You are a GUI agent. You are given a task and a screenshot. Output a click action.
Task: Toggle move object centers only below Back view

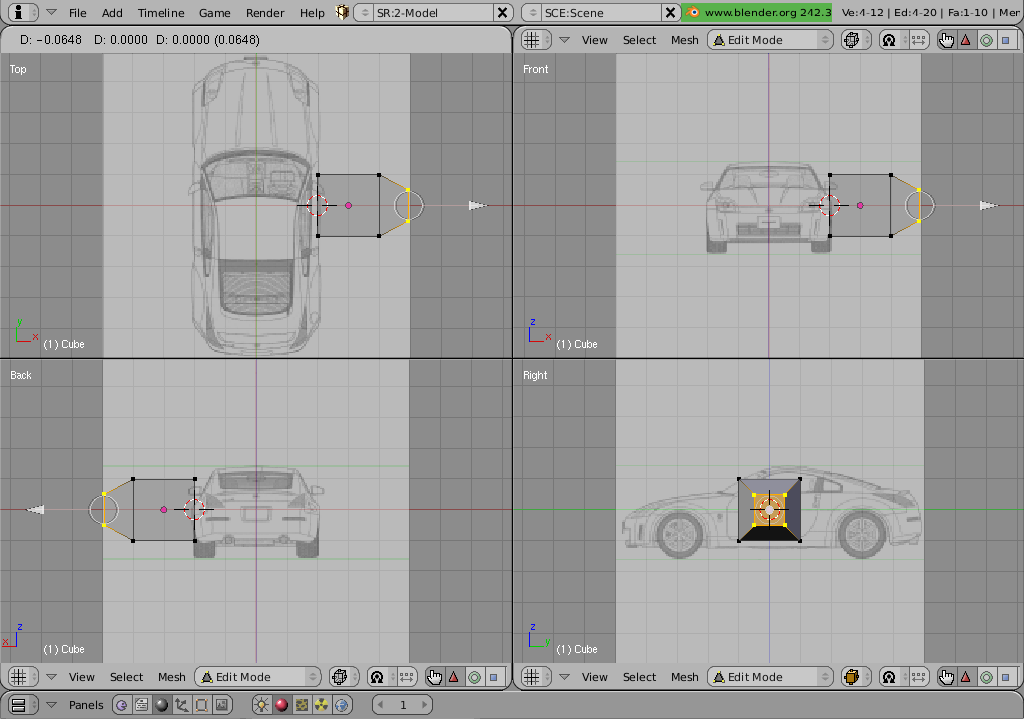click(406, 677)
